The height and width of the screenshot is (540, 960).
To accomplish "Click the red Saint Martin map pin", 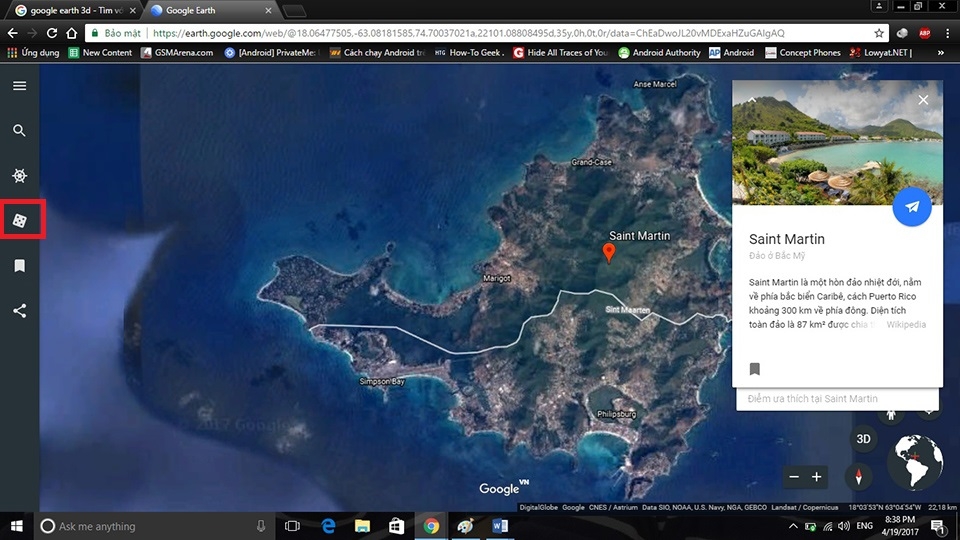I will (609, 253).
